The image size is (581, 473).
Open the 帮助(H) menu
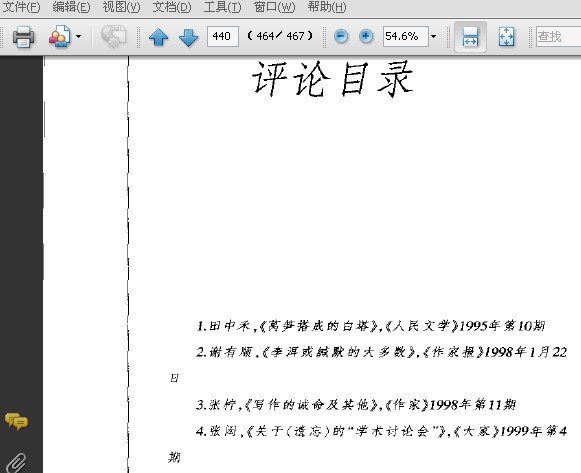pos(326,7)
